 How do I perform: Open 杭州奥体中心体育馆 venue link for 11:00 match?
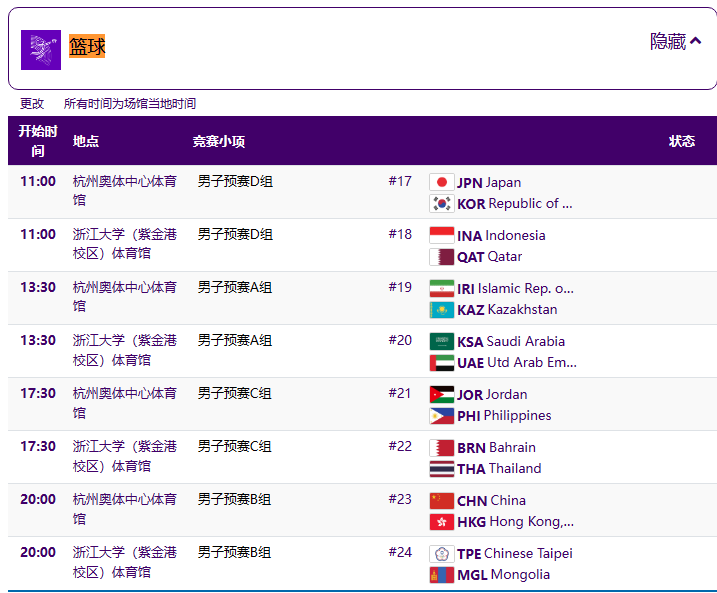[124, 190]
